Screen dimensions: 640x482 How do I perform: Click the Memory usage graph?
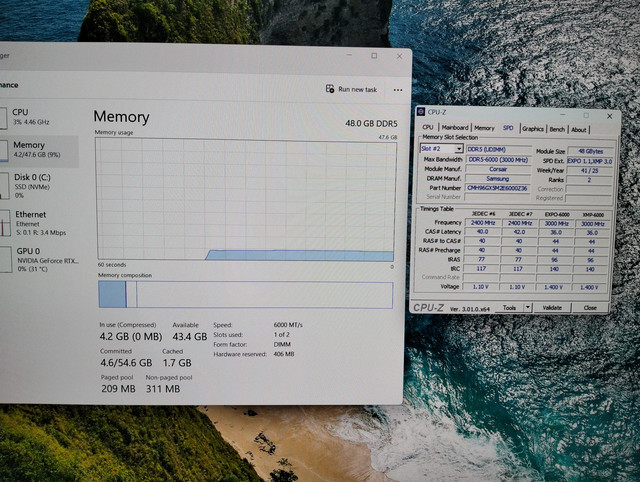pyautogui.click(x=246, y=199)
